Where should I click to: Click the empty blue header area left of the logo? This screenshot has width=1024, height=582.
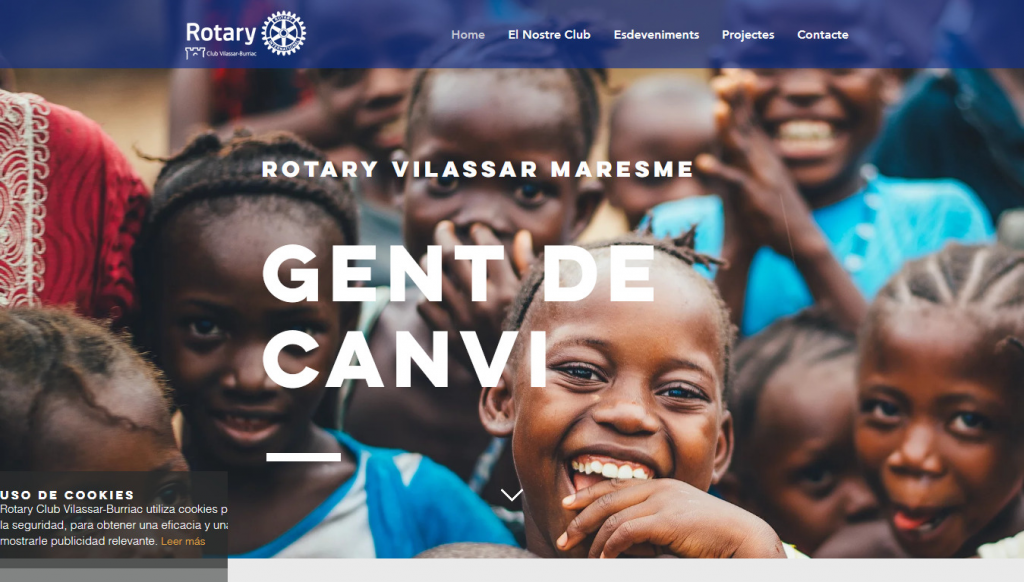click(91, 34)
